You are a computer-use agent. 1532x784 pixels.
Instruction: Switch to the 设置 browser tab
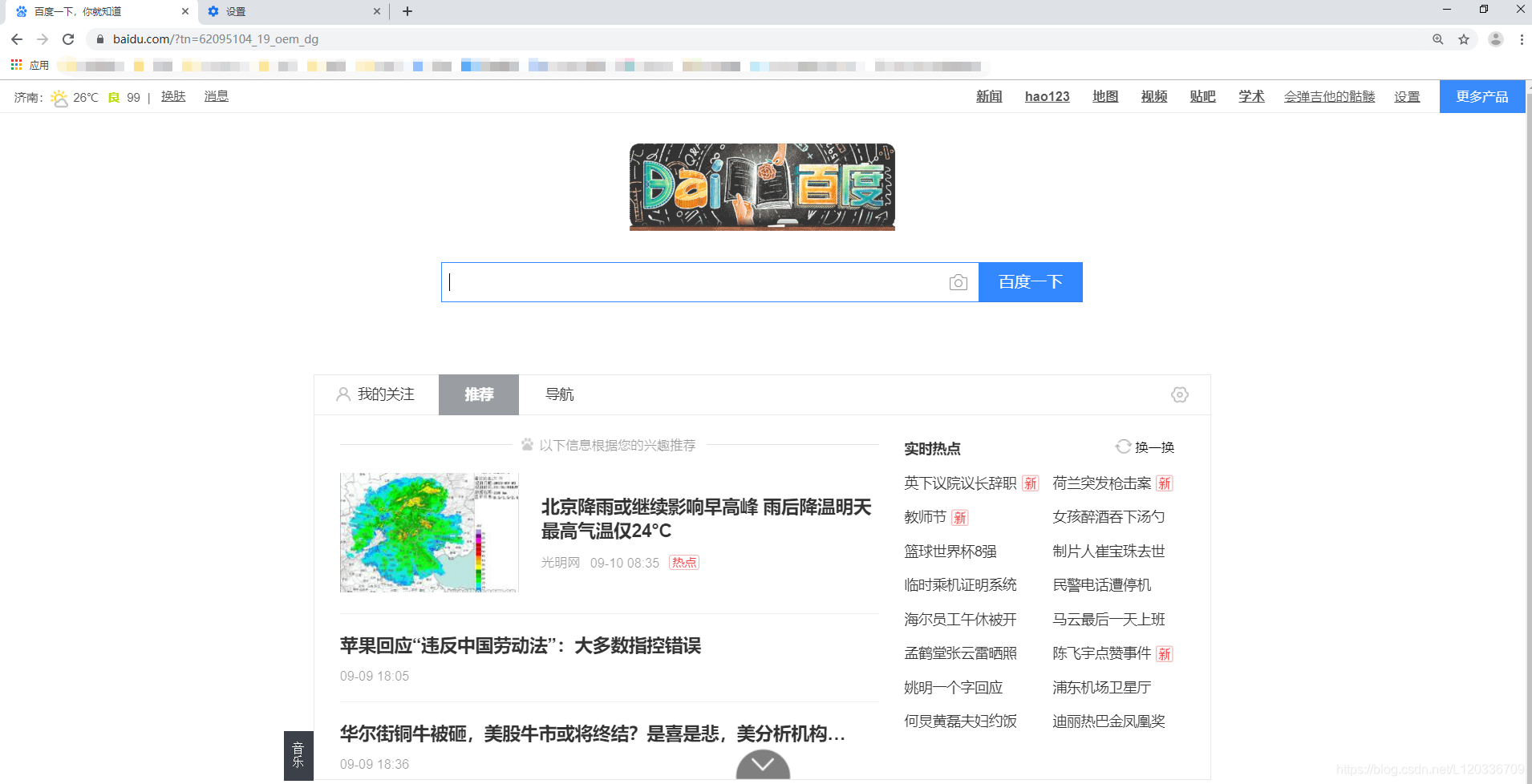click(x=293, y=11)
